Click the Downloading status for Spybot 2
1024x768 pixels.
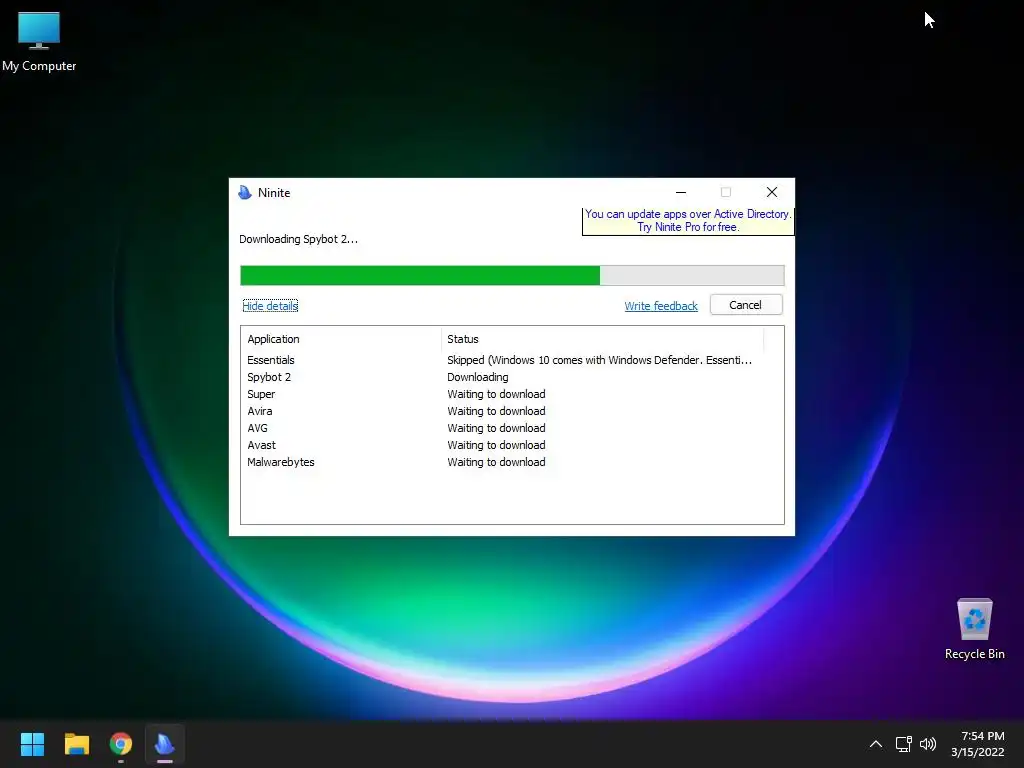tap(477, 377)
